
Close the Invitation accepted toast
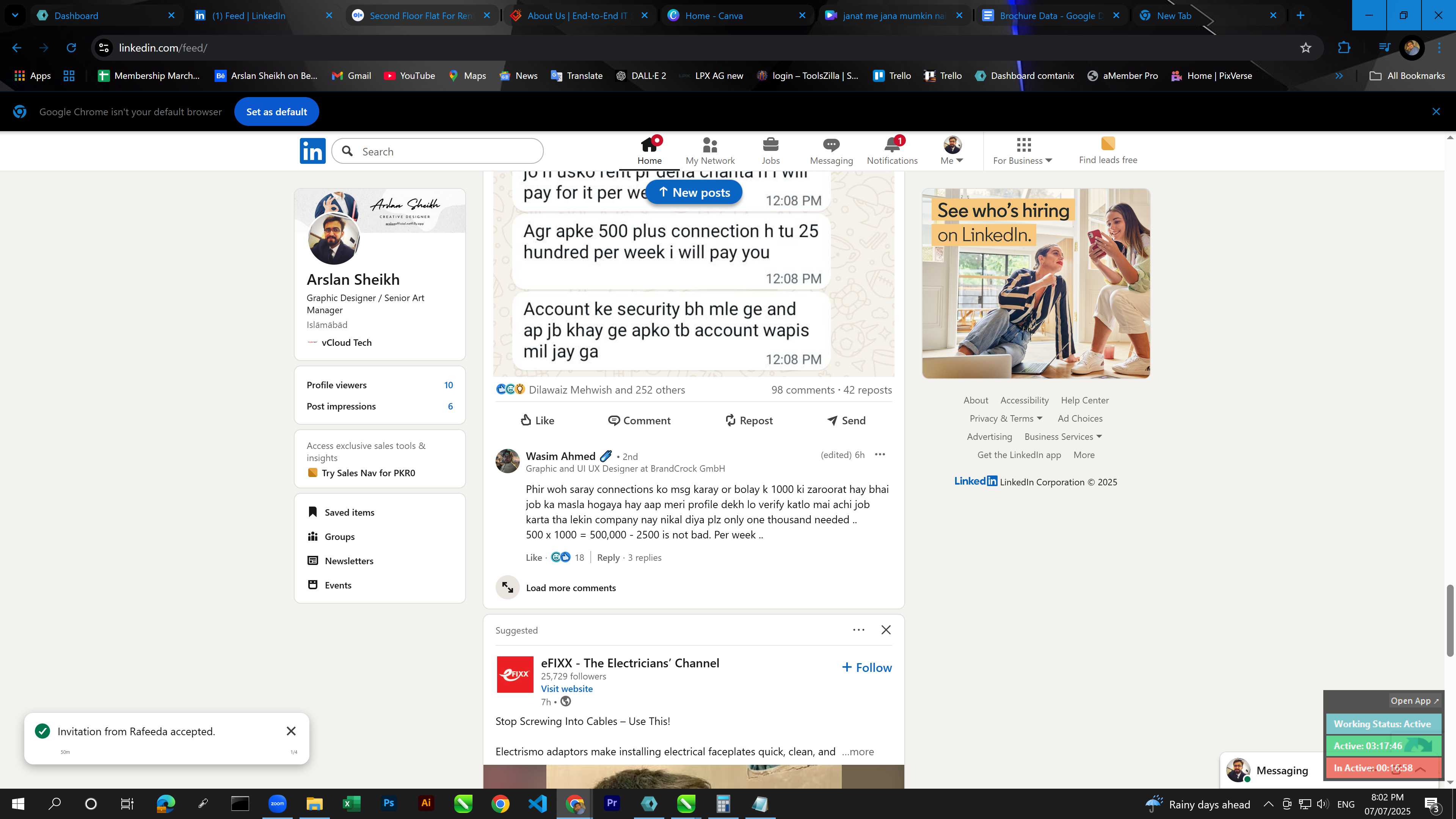tap(291, 732)
